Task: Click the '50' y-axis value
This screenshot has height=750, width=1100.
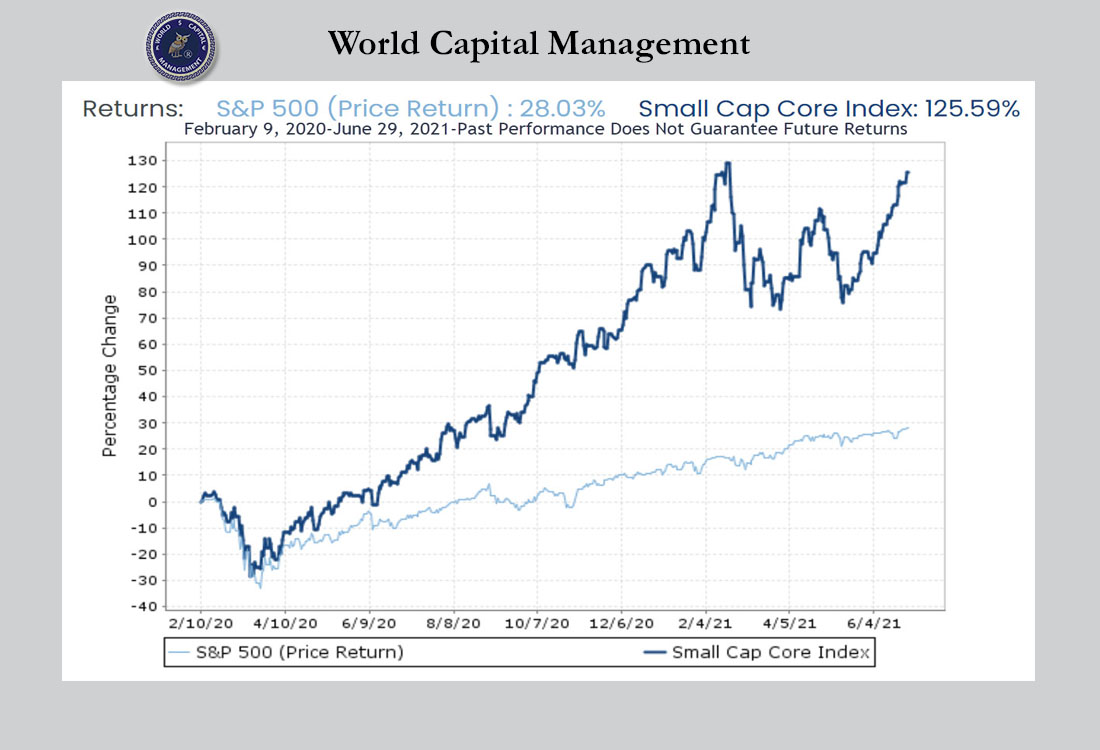Action: [x=147, y=370]
